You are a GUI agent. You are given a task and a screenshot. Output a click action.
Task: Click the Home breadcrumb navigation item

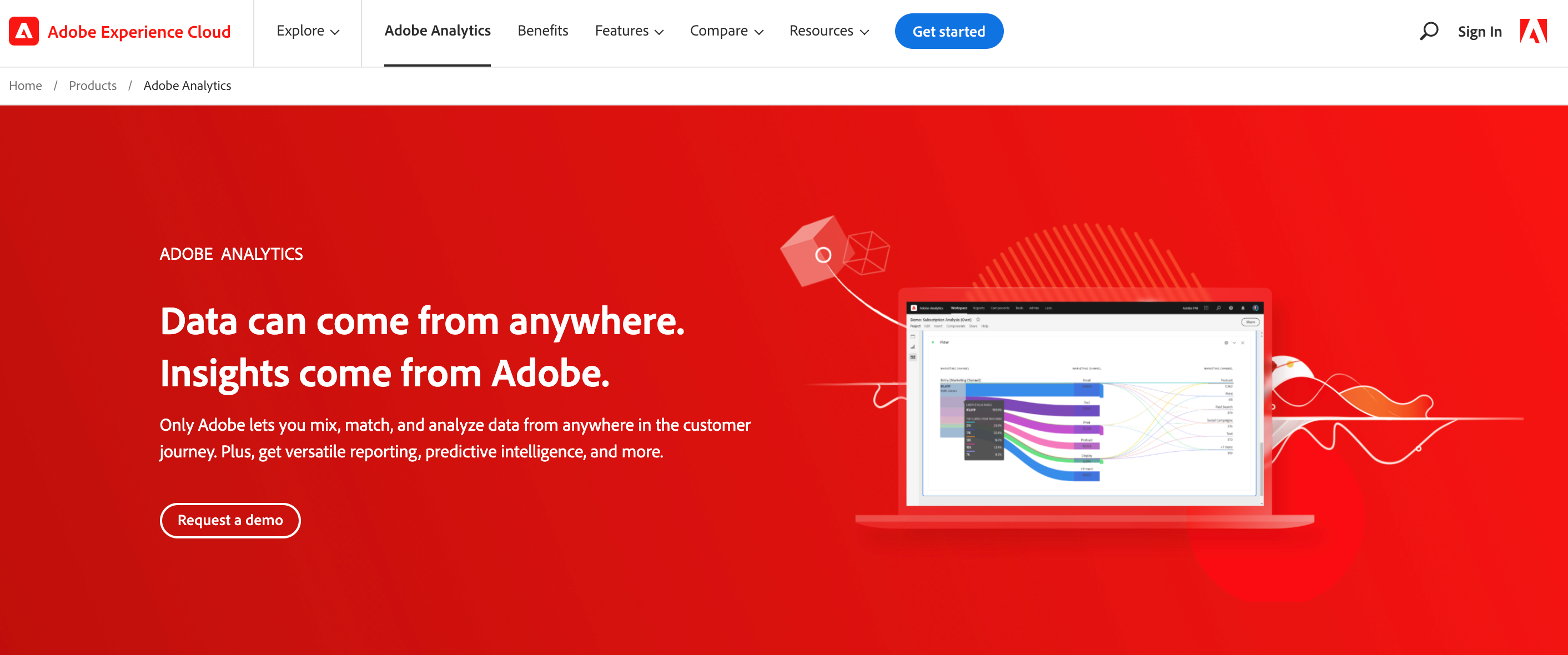pos(25,85)
